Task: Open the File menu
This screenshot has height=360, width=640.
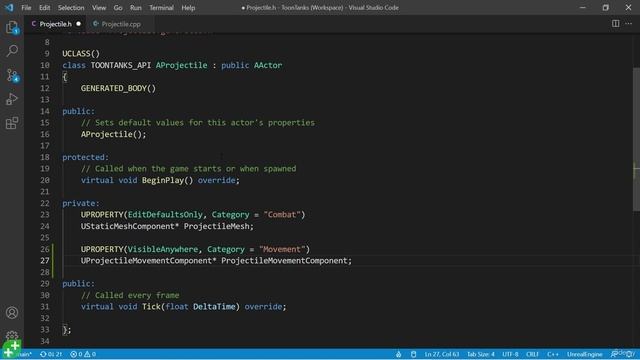Action: point(26,8)
